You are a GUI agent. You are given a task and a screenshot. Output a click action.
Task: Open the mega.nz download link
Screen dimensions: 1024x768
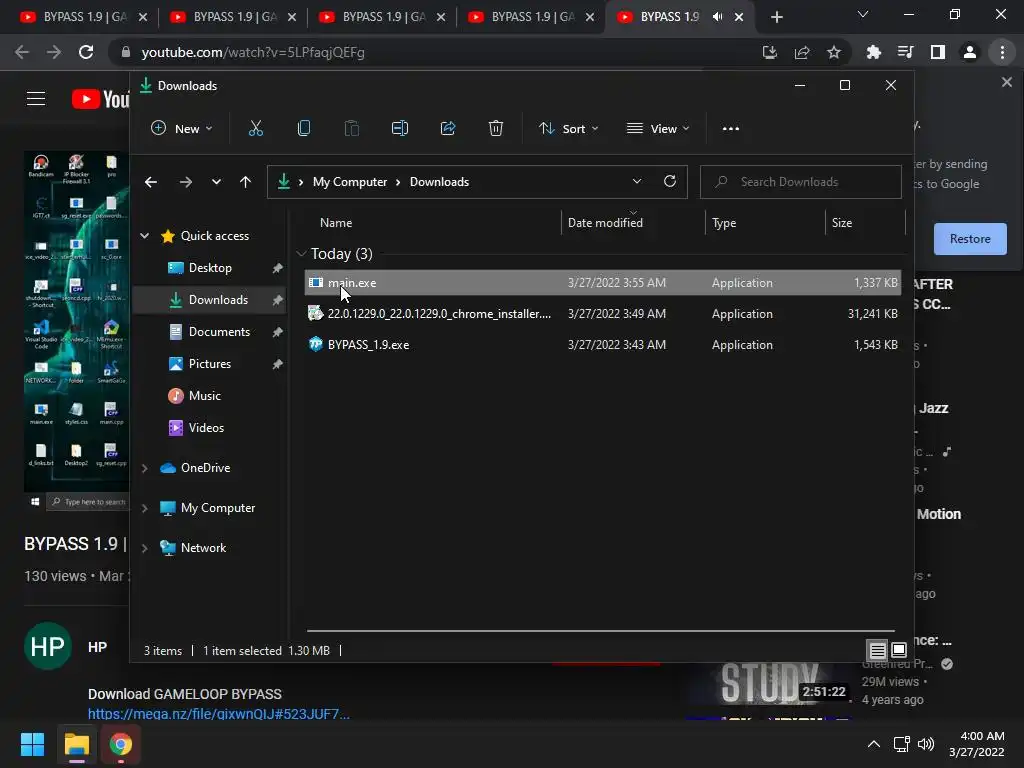tap(219, 714)
